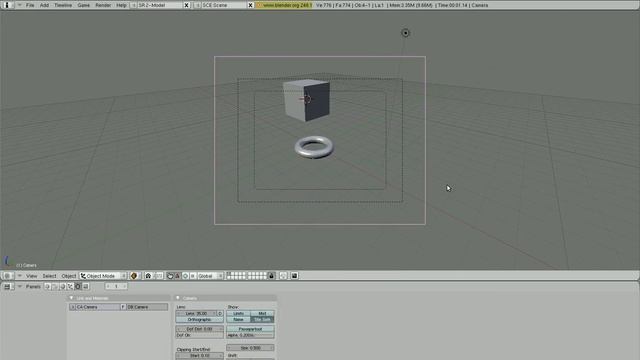Open the 3D view View menu
The image size is (640, 360).
(x=31, y=276)
